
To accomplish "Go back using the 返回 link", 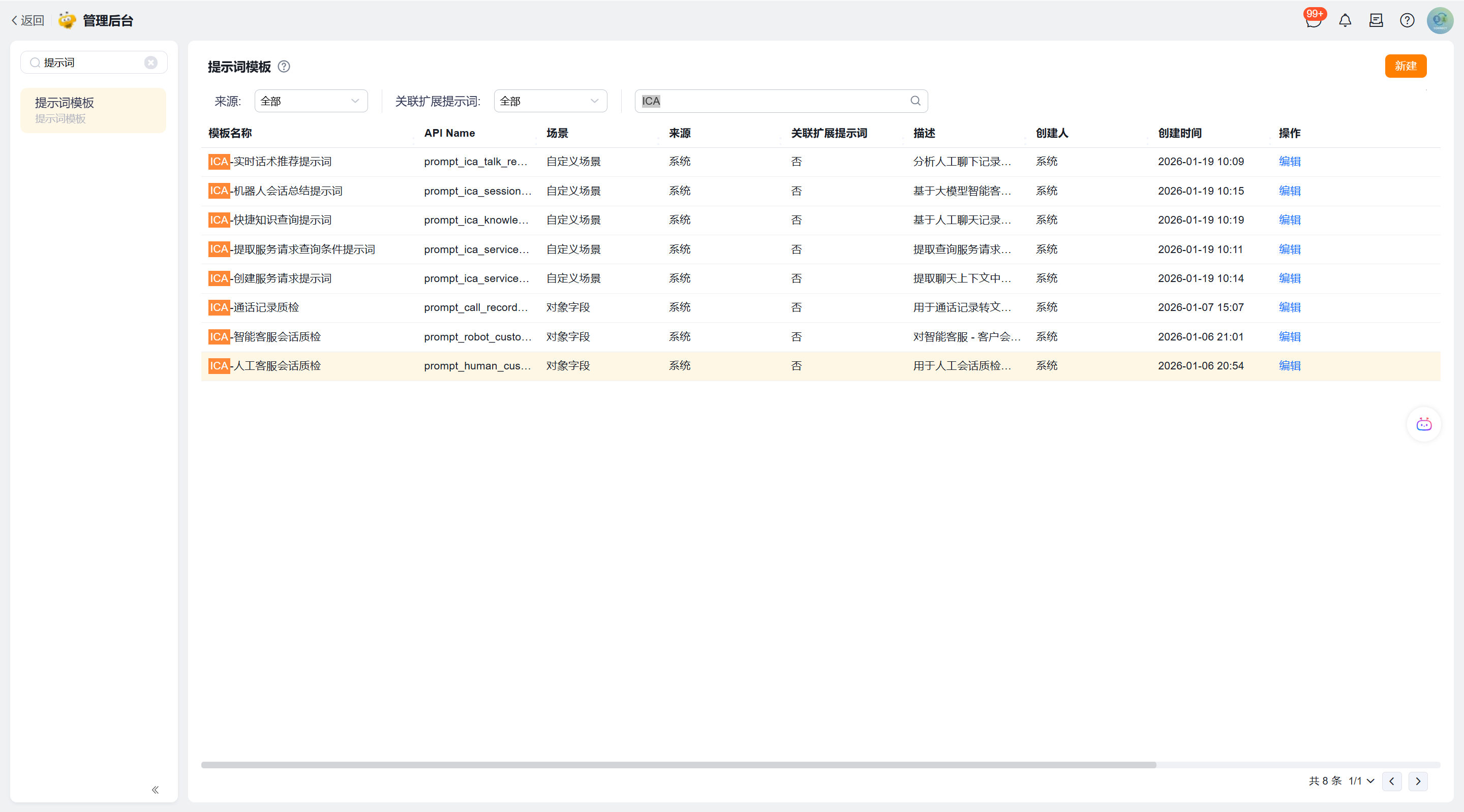I will (28, 21).
